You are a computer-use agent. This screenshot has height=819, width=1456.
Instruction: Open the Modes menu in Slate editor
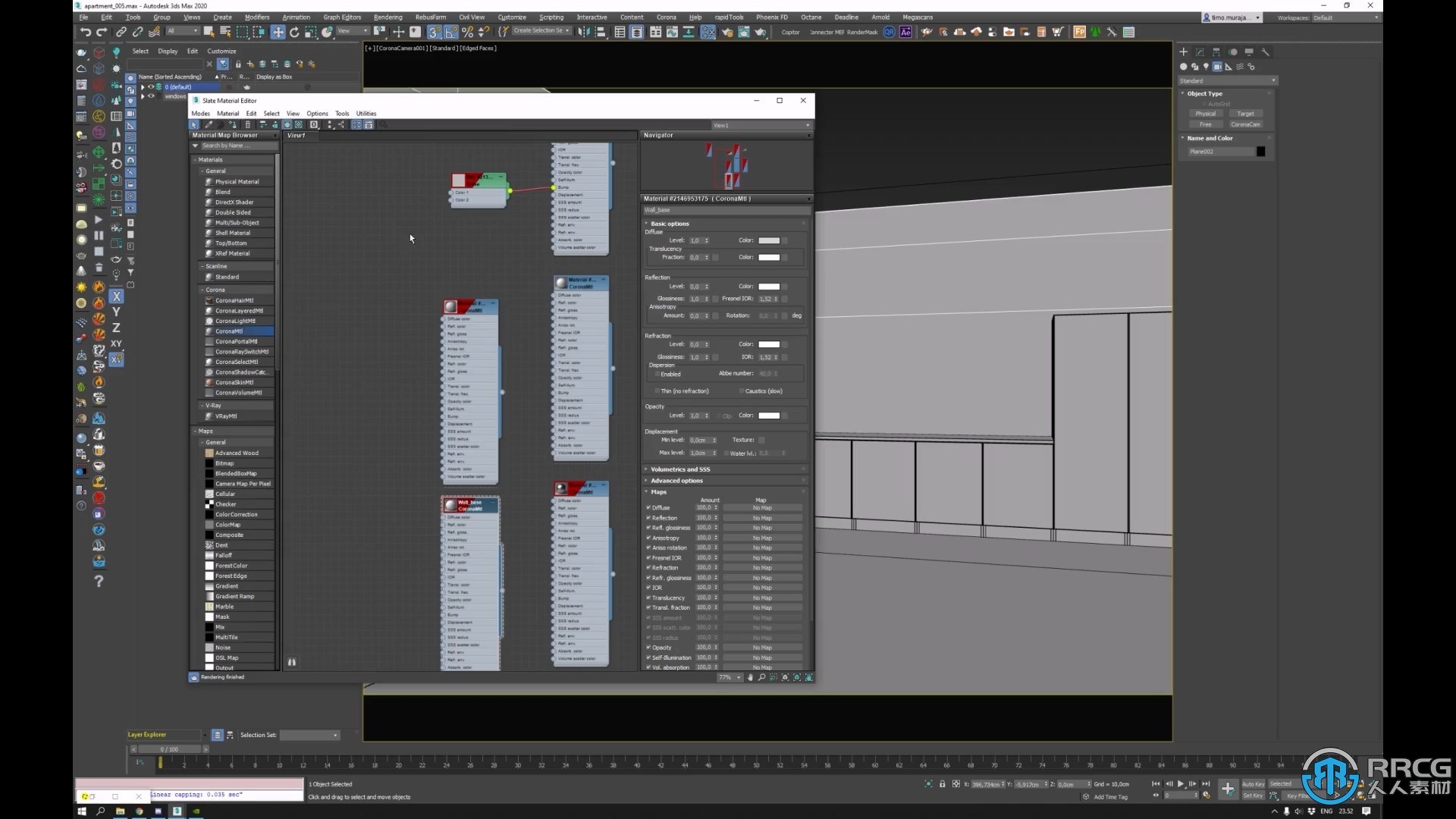pyautogui.click(x=201, y=113)
